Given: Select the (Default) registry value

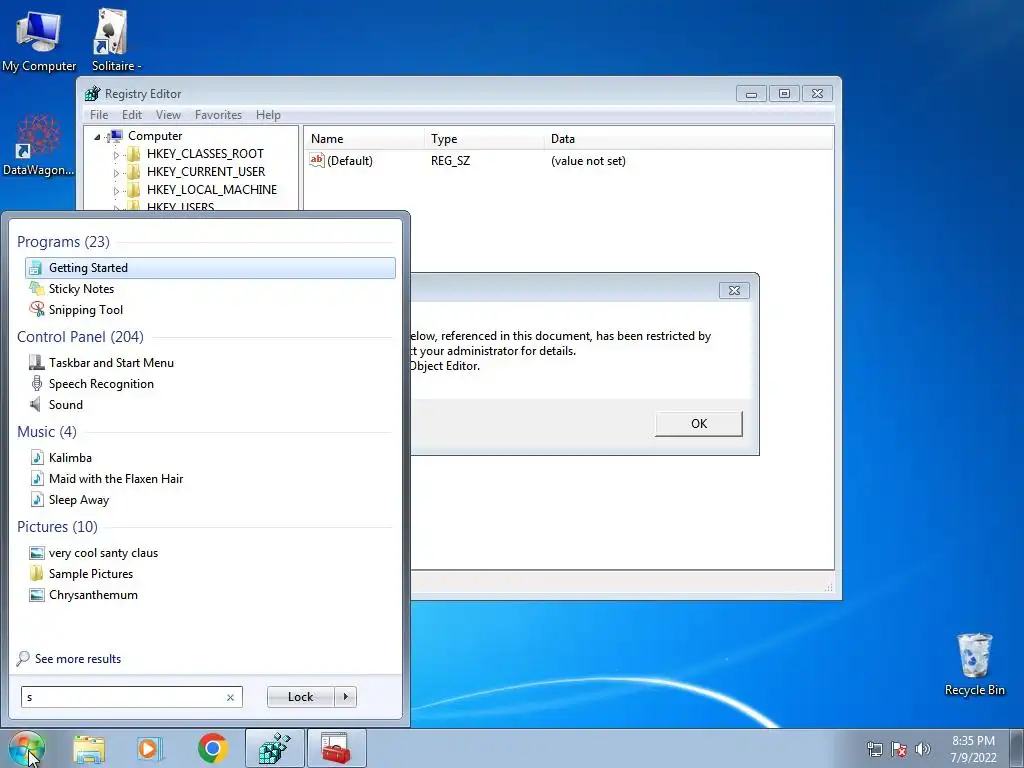Looking at the screenshot, I should (349, 161).
